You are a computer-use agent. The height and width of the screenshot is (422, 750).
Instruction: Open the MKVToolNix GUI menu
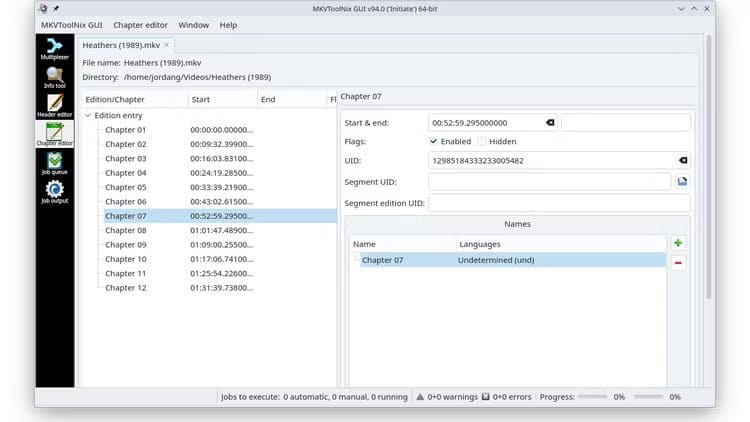72,25
